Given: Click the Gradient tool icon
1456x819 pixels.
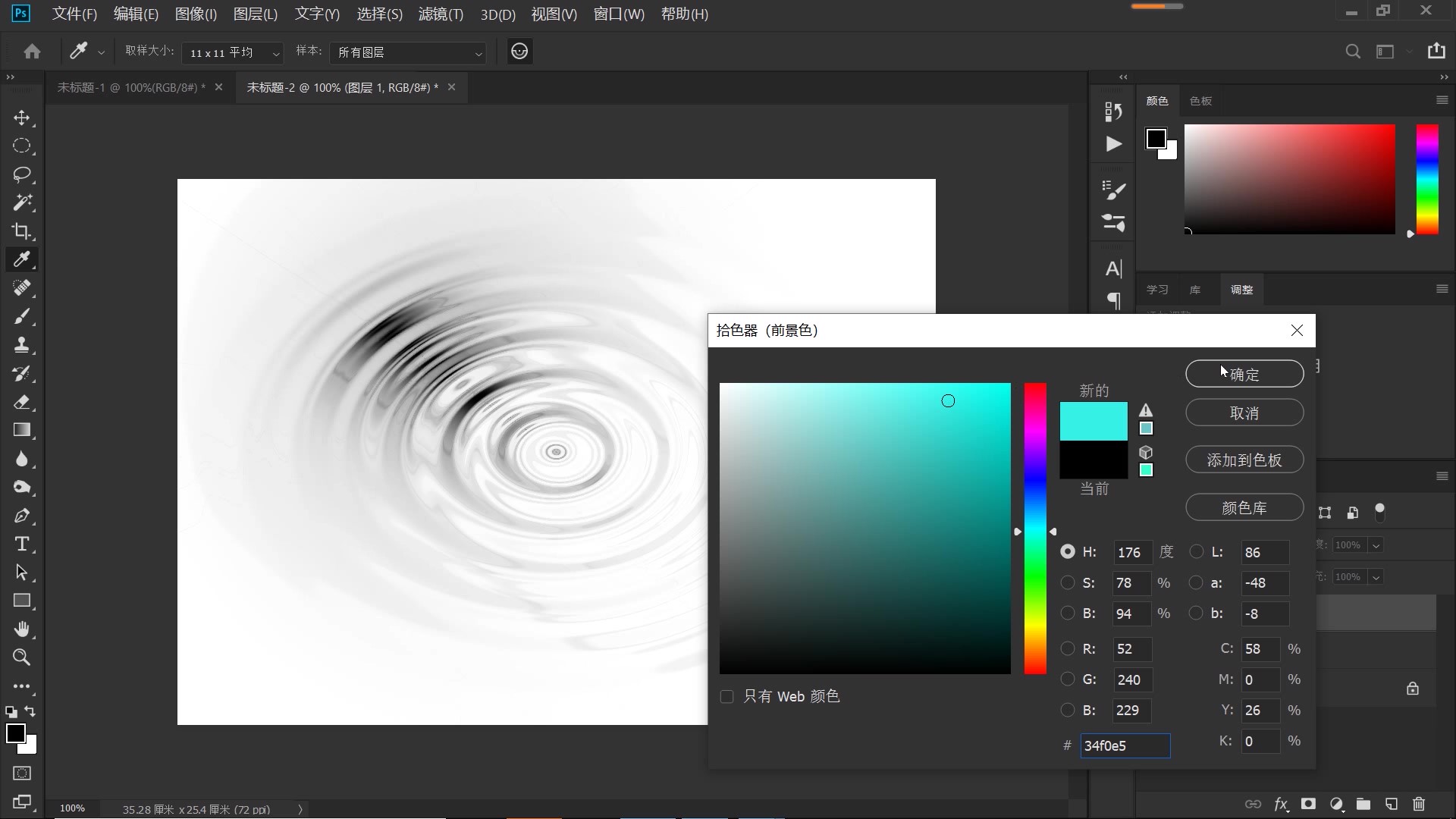Looking at the screenshot, I should tap(21, 430).
